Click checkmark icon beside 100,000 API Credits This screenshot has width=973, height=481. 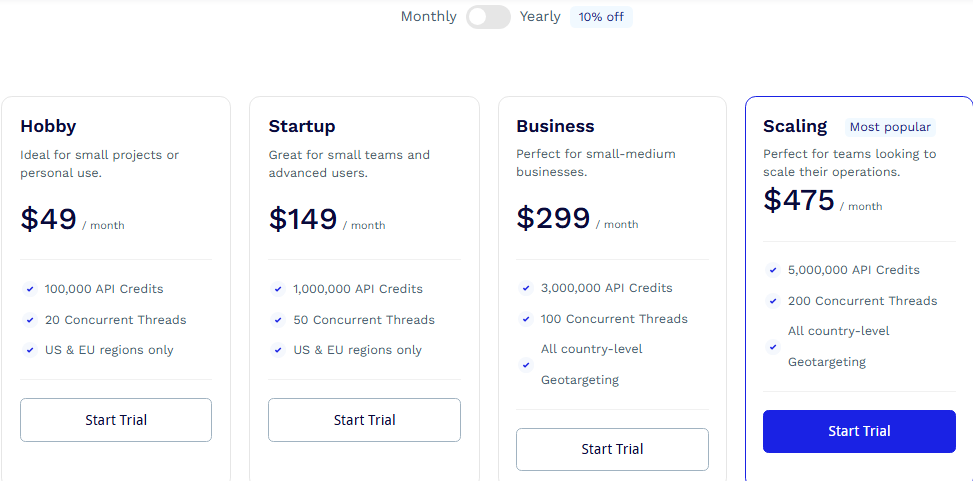tap(30, 289)
